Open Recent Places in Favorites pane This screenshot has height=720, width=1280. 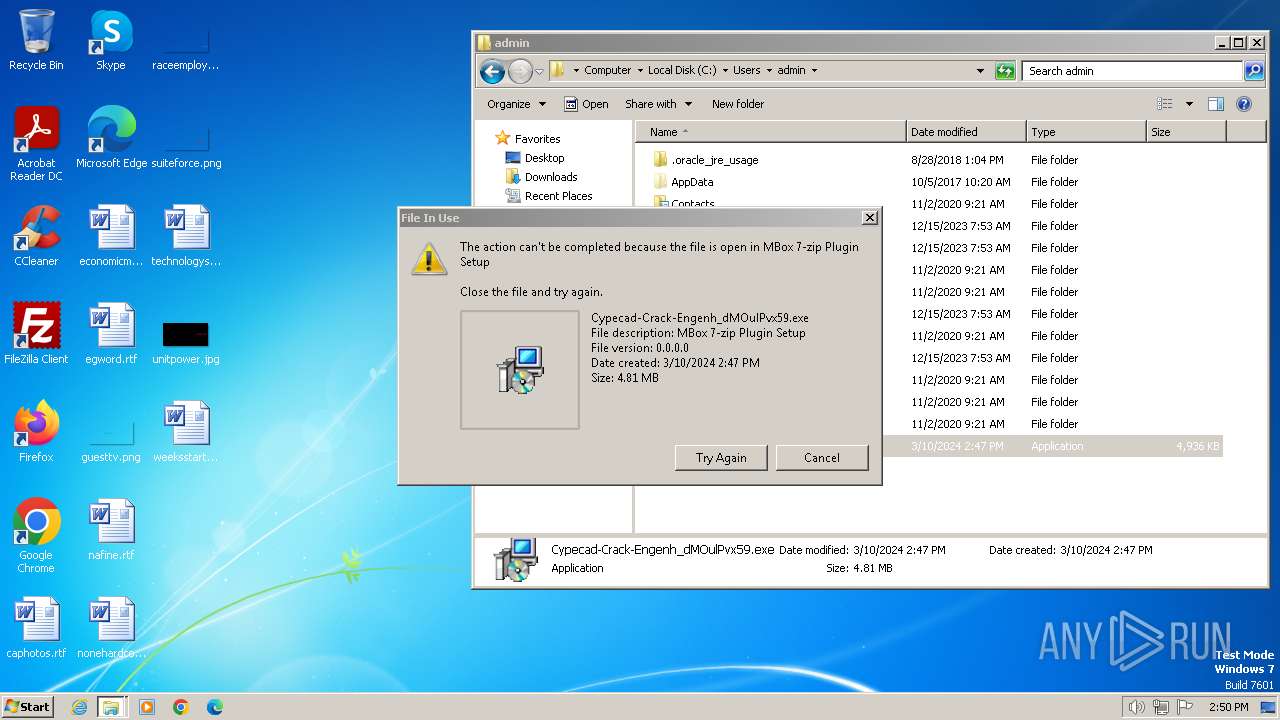click(558, 196)
